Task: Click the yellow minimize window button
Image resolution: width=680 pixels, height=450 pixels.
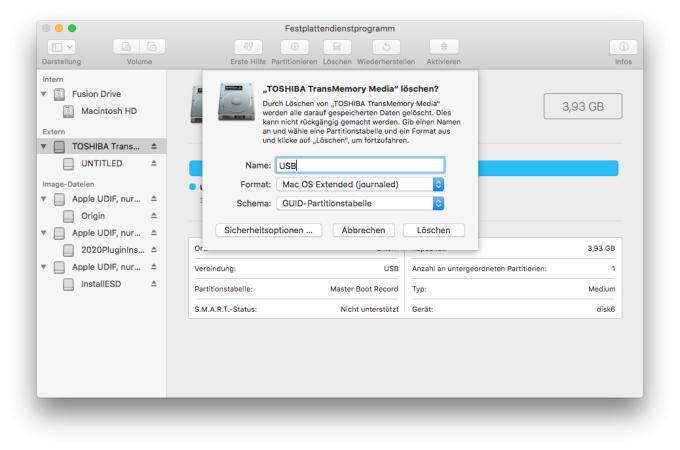Action: point(59,28)
